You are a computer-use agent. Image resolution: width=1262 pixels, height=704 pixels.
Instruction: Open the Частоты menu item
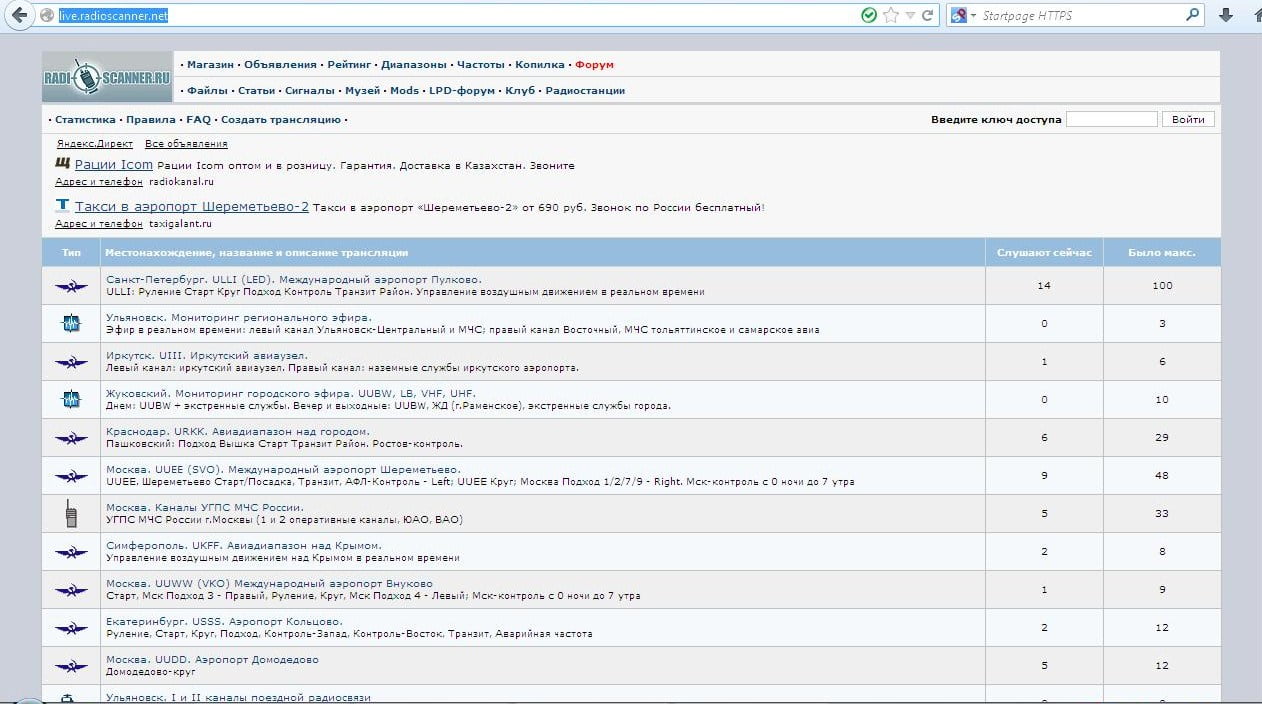[x=481, y=64]
